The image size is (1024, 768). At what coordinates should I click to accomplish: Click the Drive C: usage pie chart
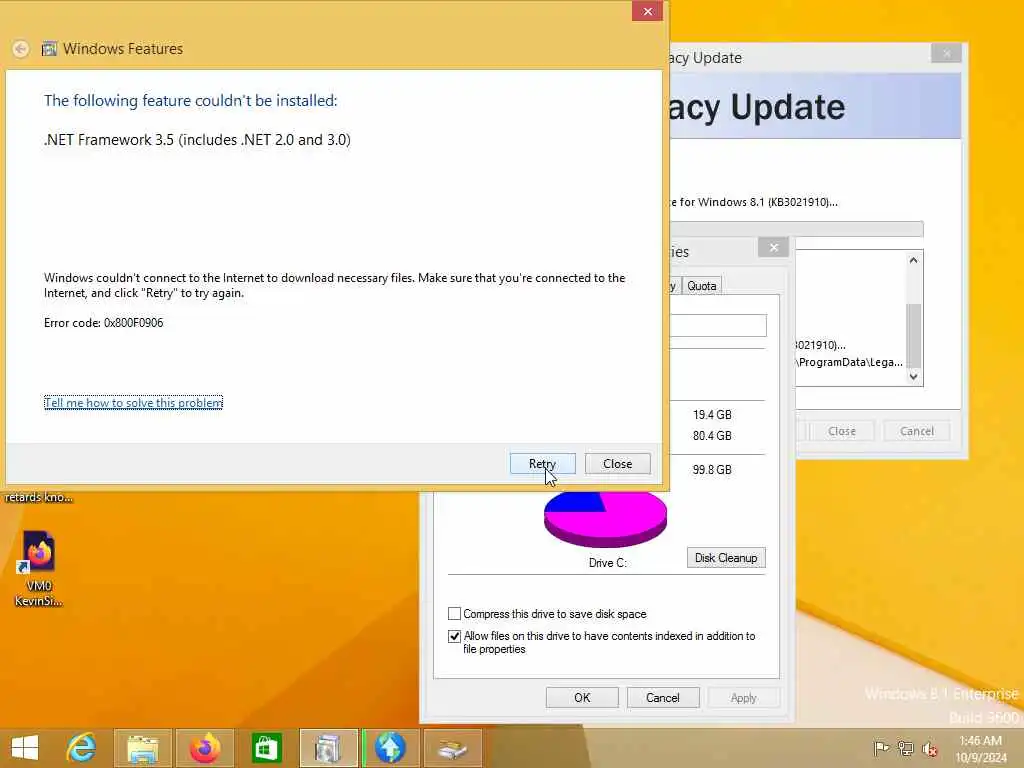[605, 519]
